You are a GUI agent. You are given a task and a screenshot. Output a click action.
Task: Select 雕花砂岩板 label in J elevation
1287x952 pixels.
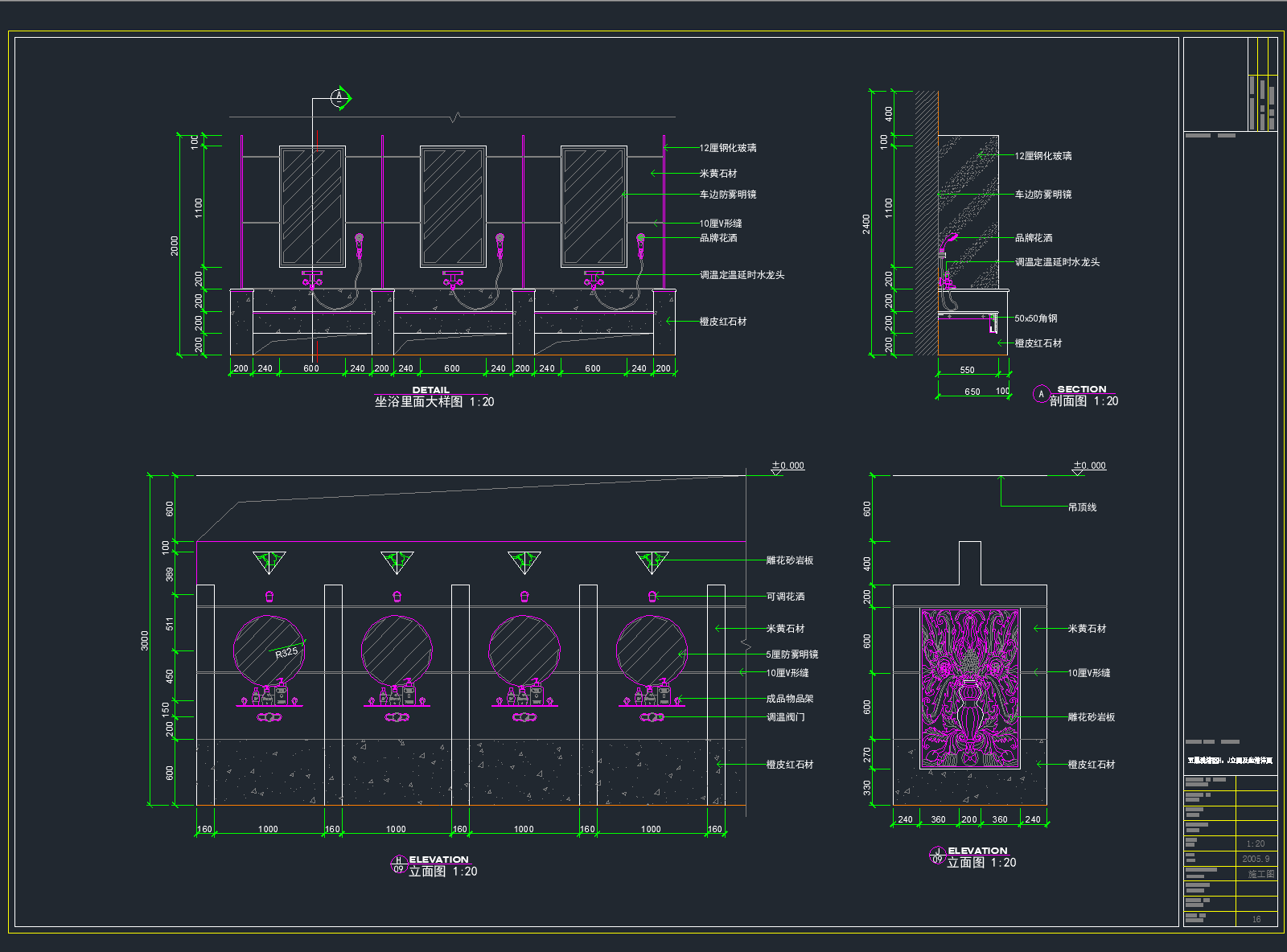[1092, 717]
